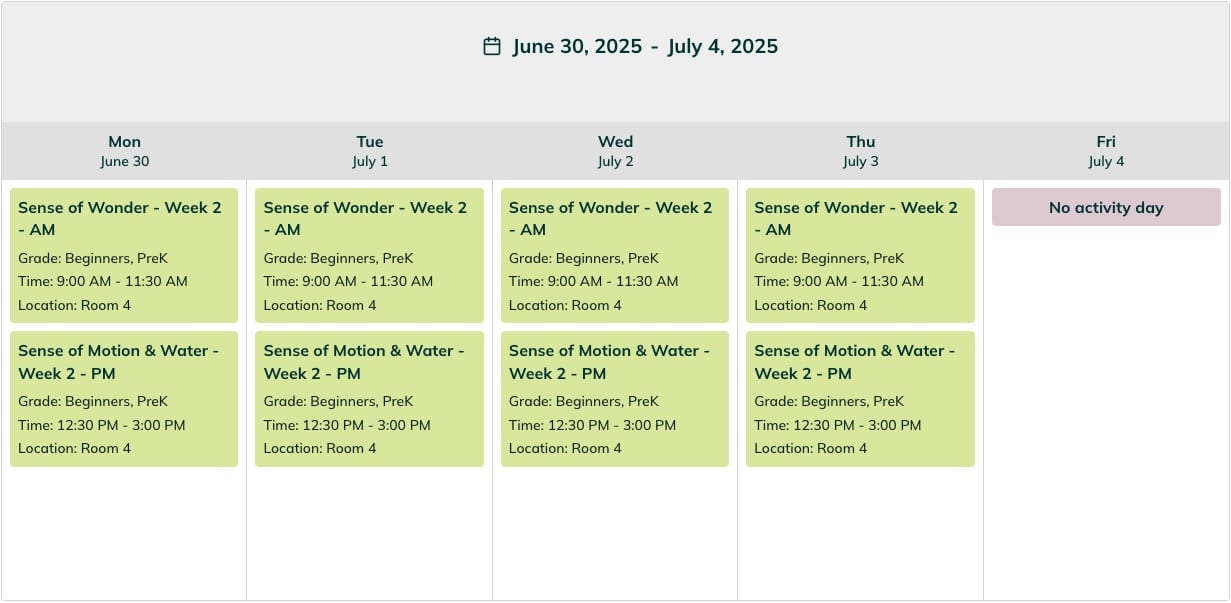Open Thursday's Sense of Motion & Water PM card
The height and width of the screenshot is (603, 1231).
tap(860, 399)
